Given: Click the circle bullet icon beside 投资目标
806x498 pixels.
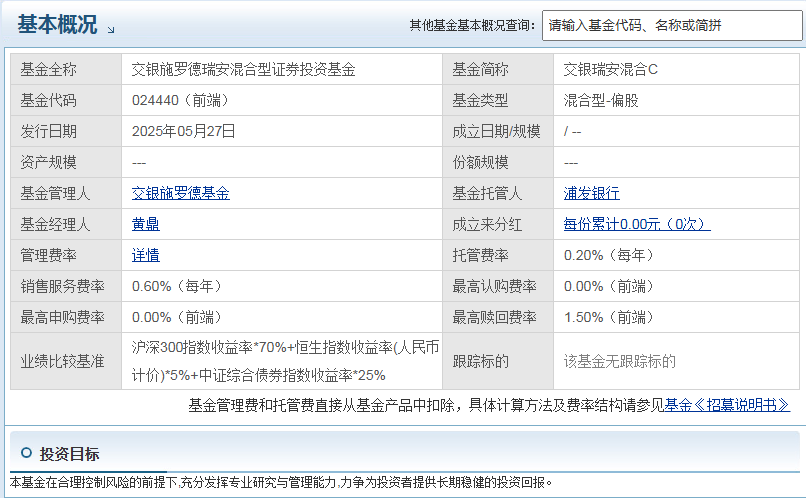Looking at the screenshot, I should [26, 453].
